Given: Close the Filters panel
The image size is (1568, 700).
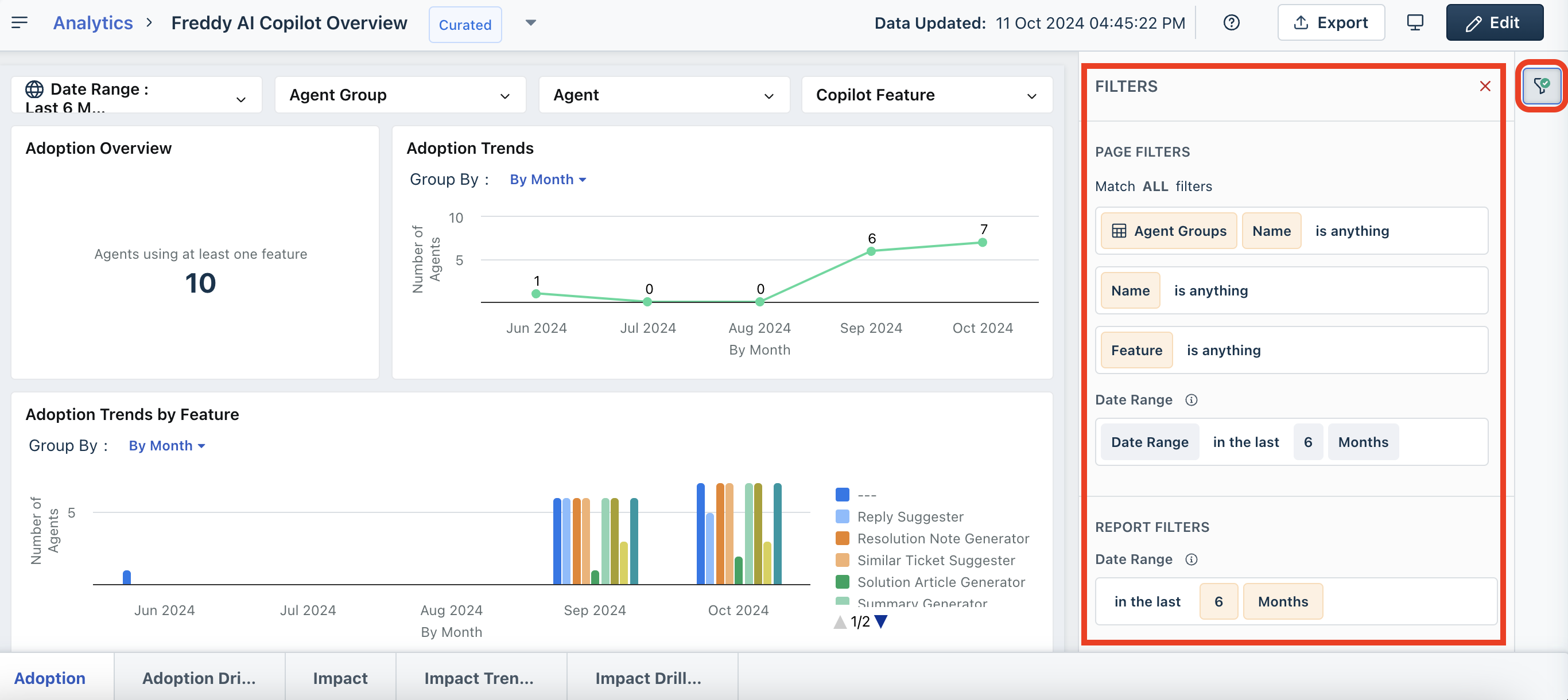Looking at the screenshot, I should pos(1485,86).
